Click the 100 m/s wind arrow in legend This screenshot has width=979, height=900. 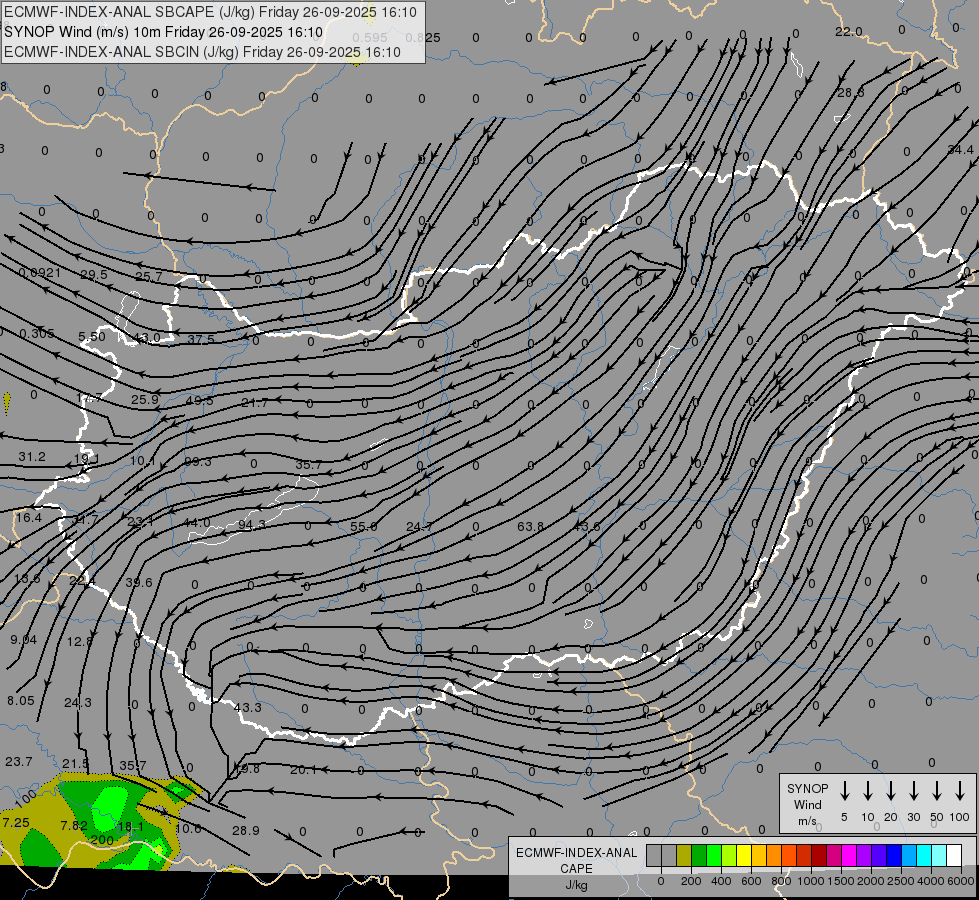pyautogui.click(x=960, y=791)
